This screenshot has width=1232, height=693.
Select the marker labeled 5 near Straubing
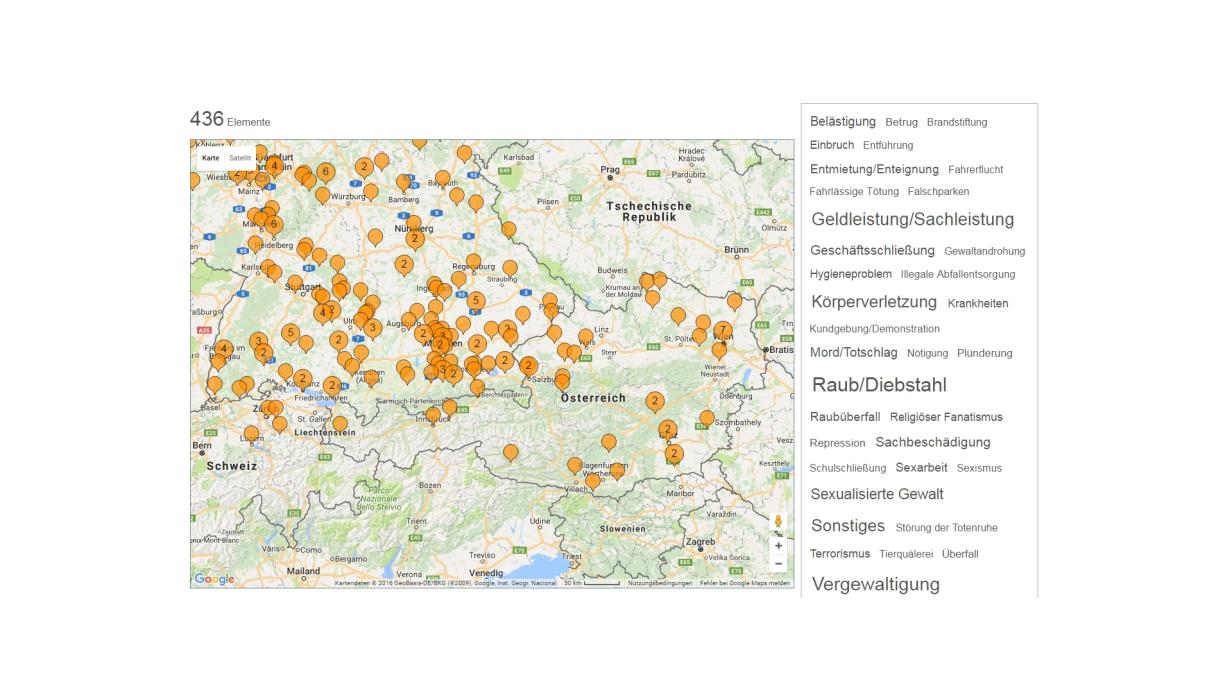pos(476,301)
